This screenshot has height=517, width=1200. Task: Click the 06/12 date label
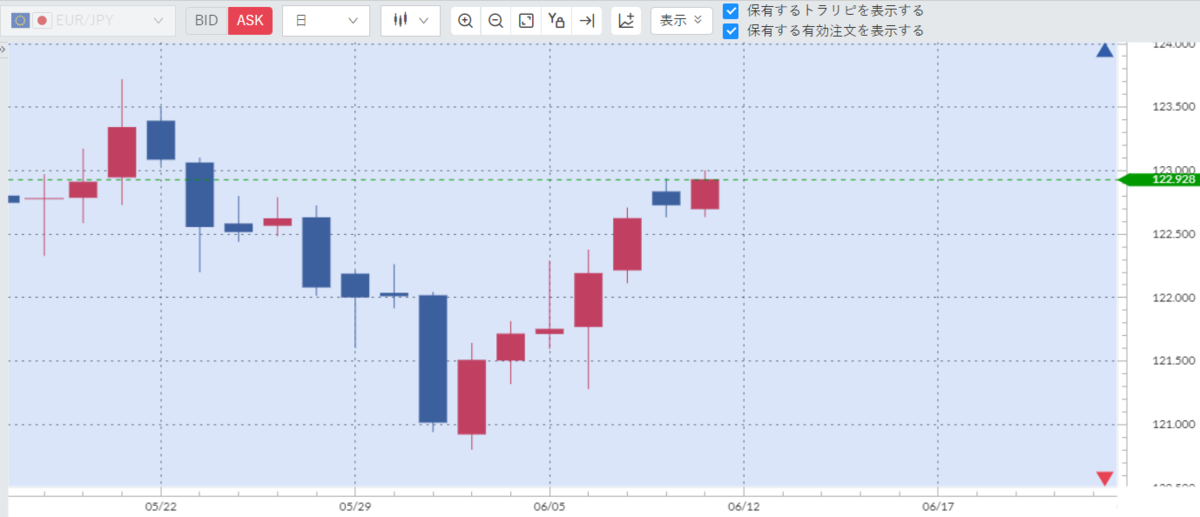[x=744, y=507]
